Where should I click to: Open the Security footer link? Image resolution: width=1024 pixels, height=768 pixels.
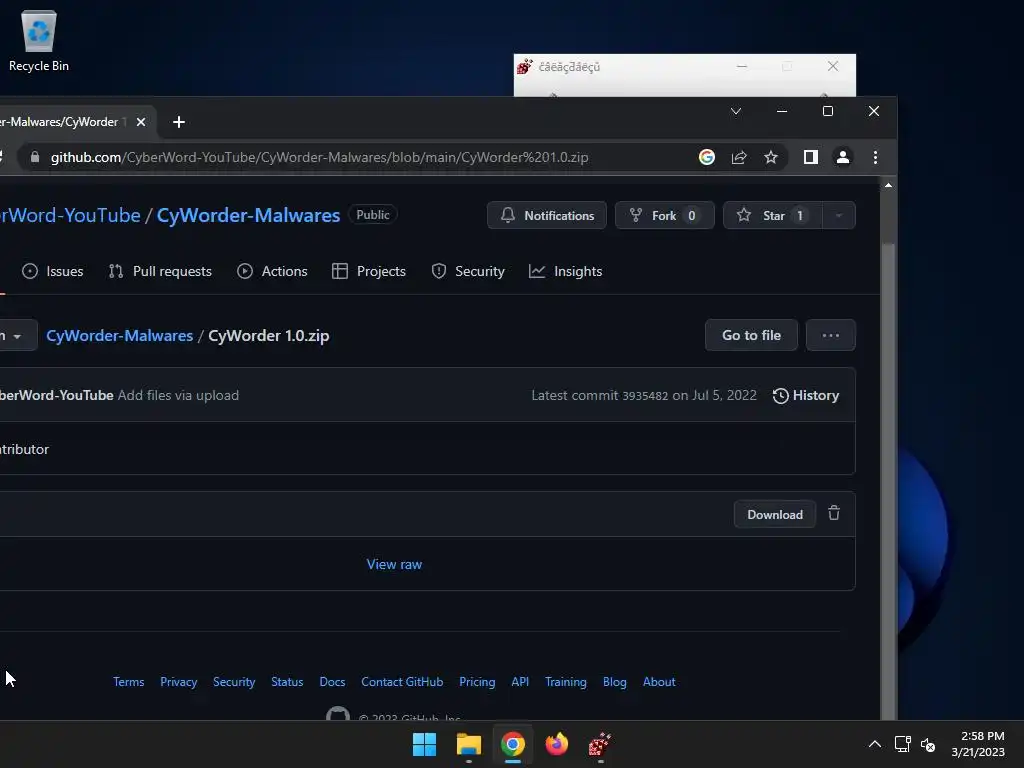(234, 682)
